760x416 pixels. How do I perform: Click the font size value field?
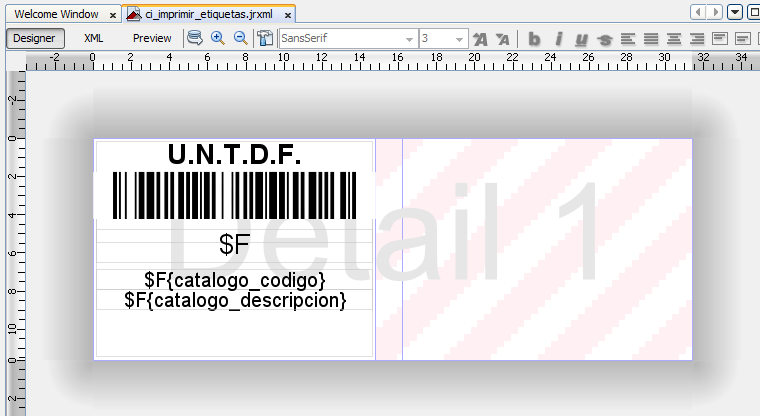point(436,38)
